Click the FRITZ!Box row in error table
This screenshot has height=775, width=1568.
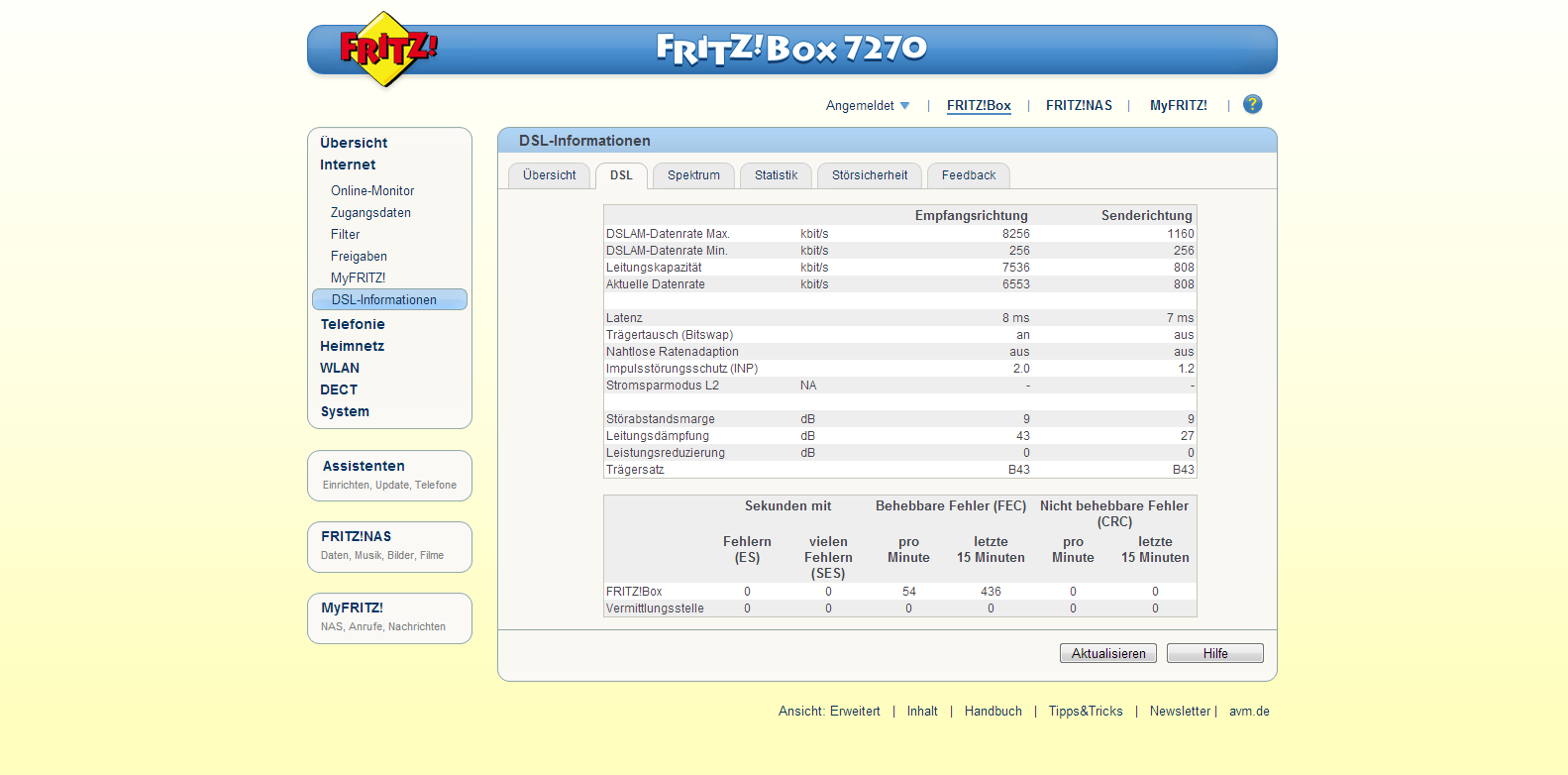(x=900, y=592)
